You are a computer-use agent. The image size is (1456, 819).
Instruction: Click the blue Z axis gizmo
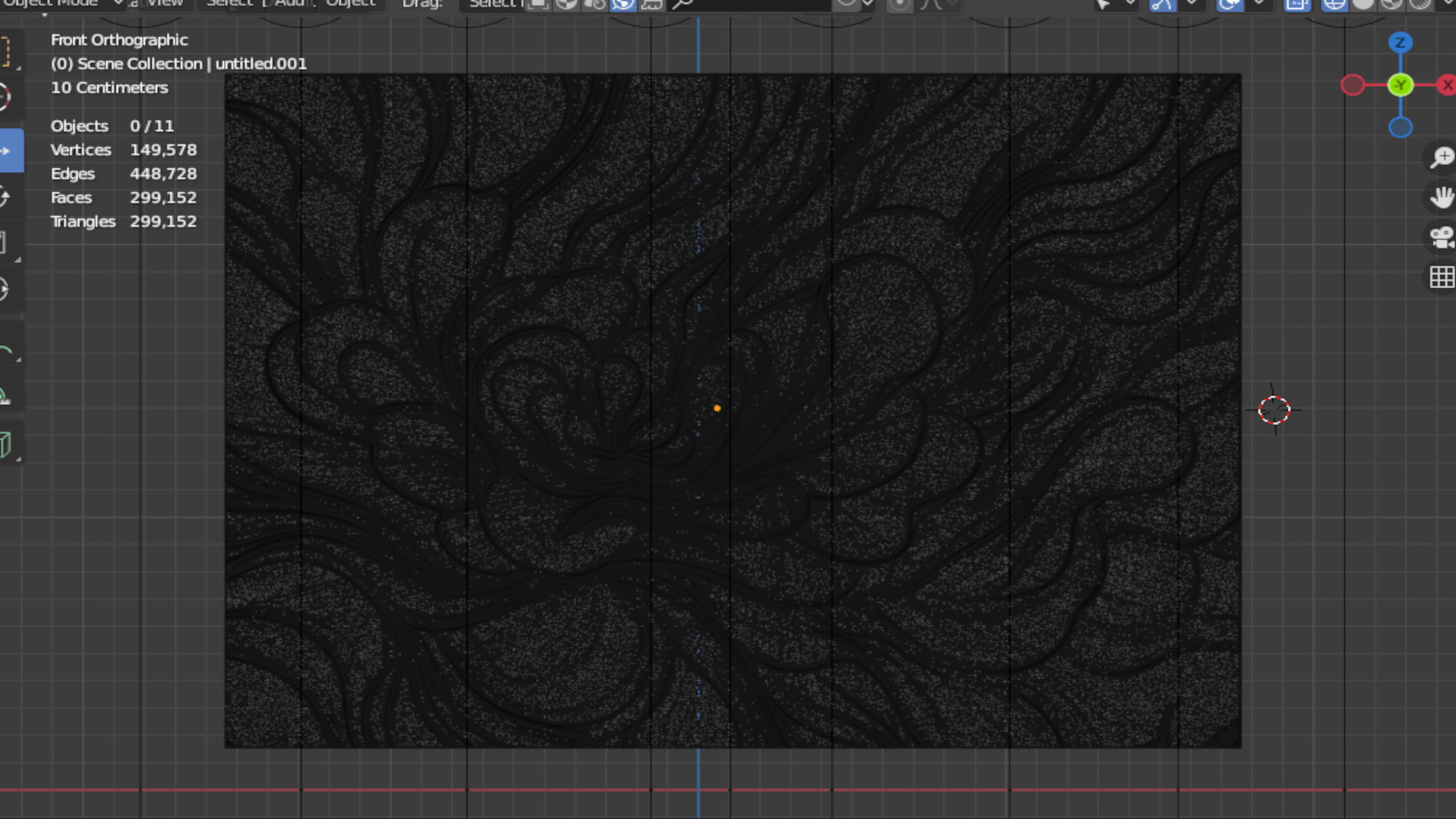click(1400, 42)
